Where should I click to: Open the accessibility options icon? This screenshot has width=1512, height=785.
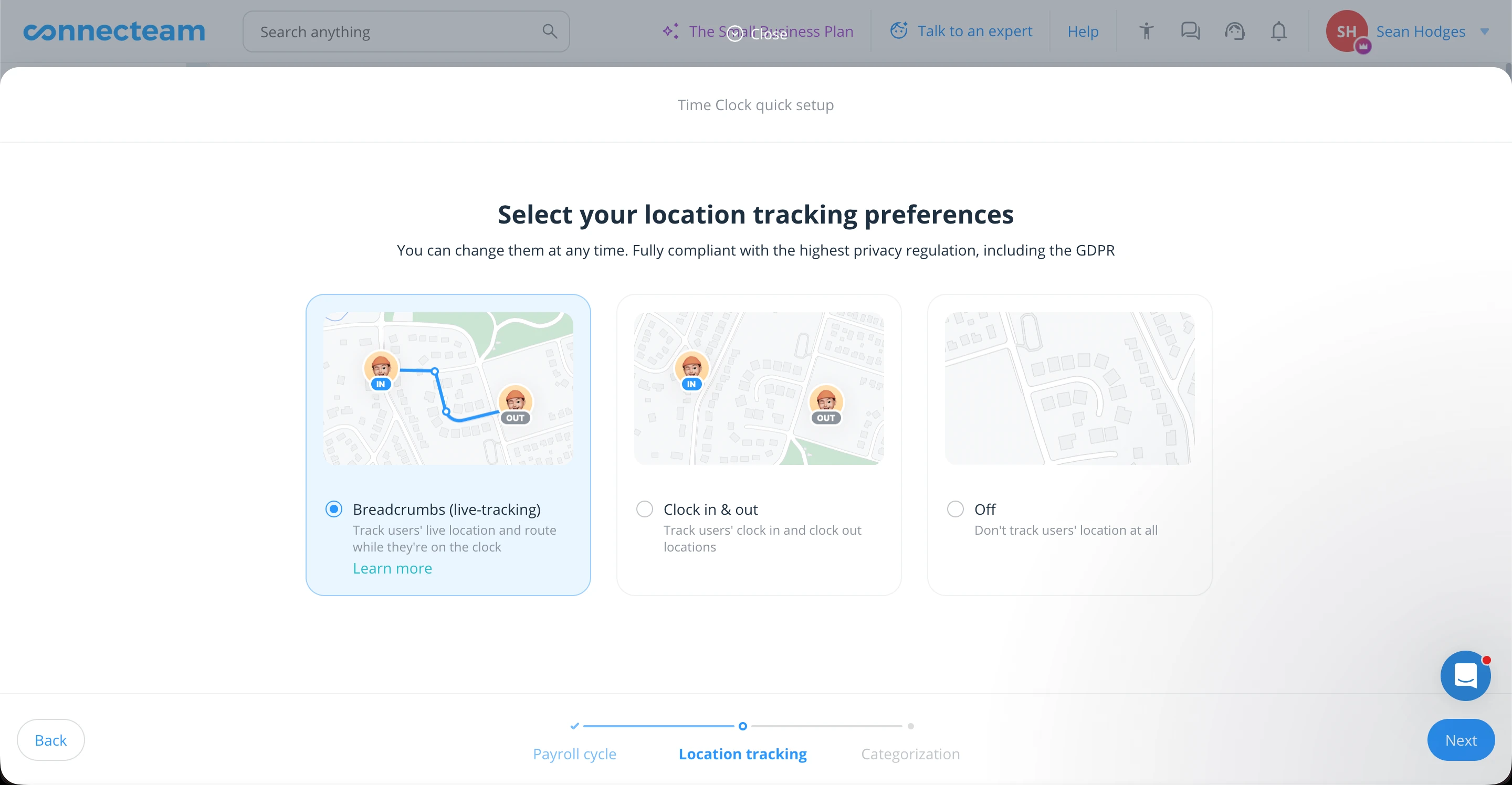pos(1146,31)
